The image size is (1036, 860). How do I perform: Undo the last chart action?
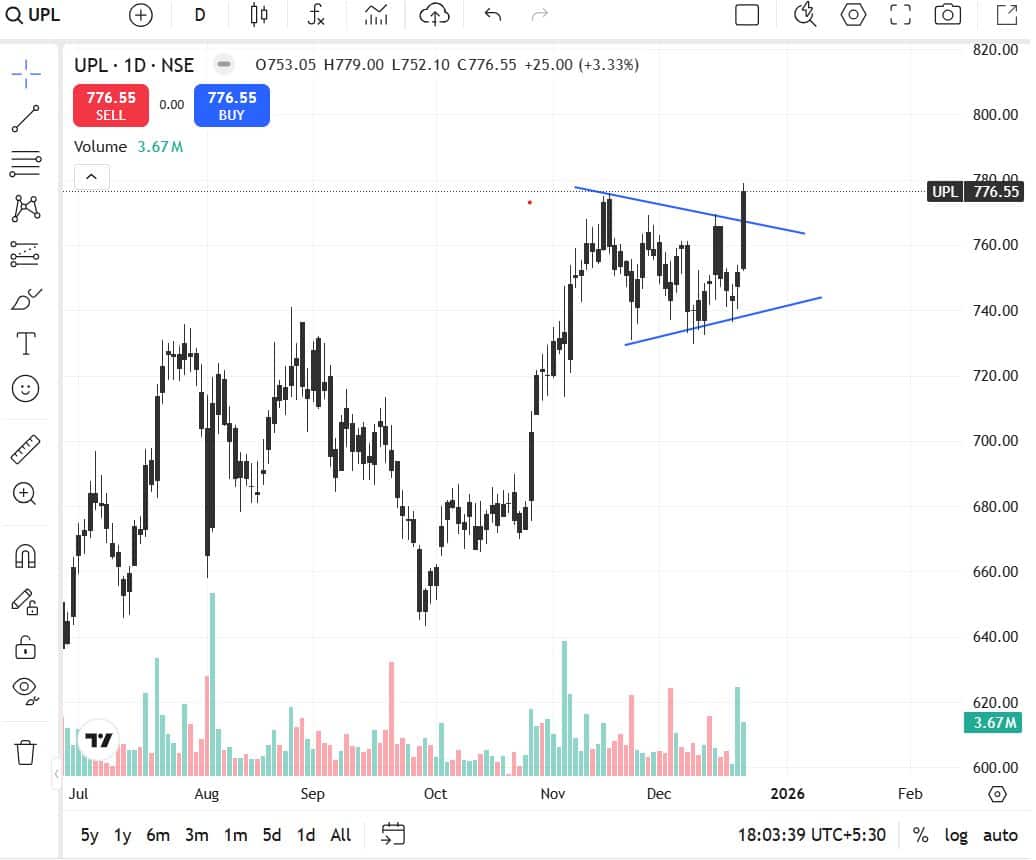point(492,15)
